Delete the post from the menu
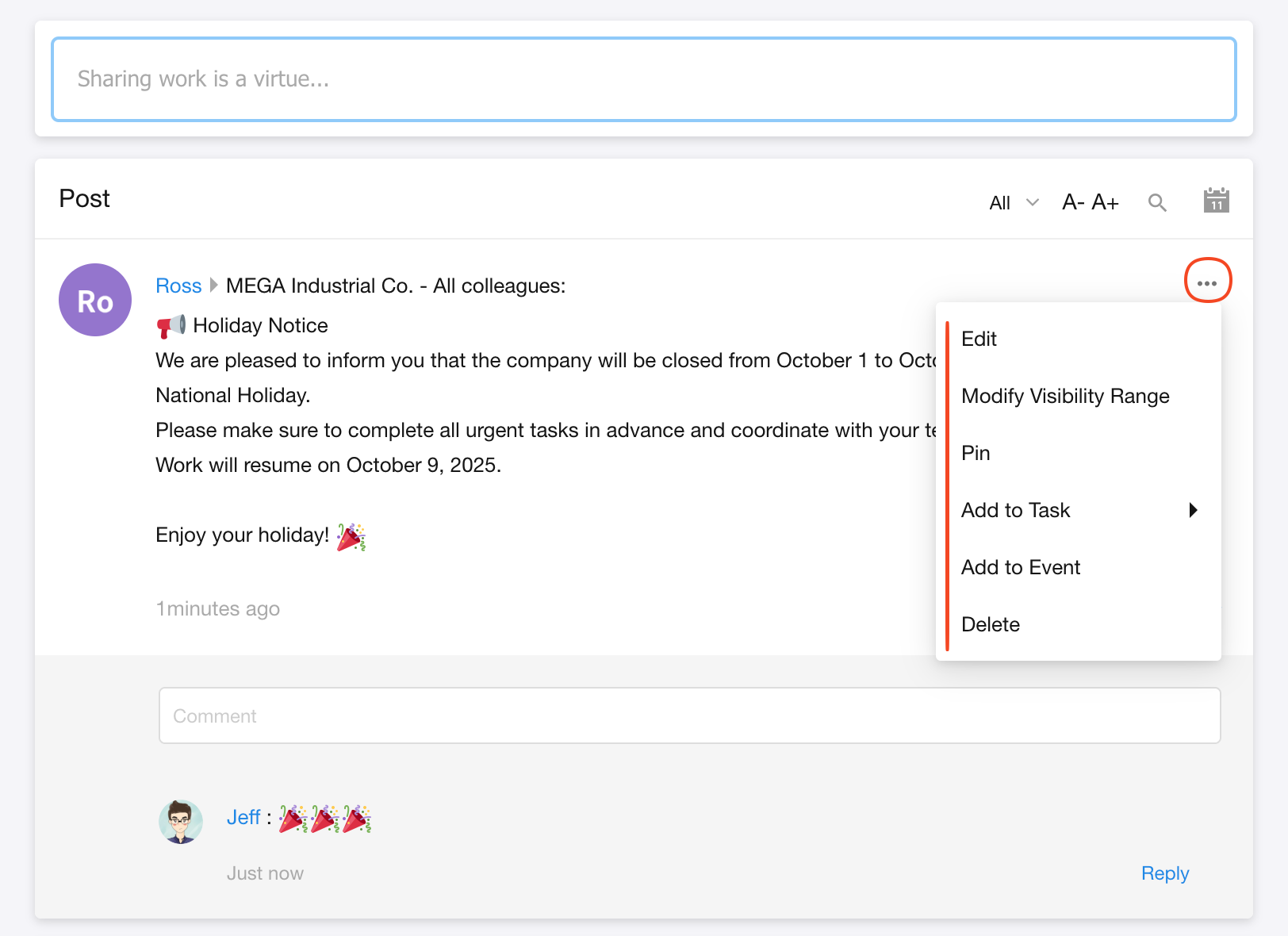 tap(990, 624)
